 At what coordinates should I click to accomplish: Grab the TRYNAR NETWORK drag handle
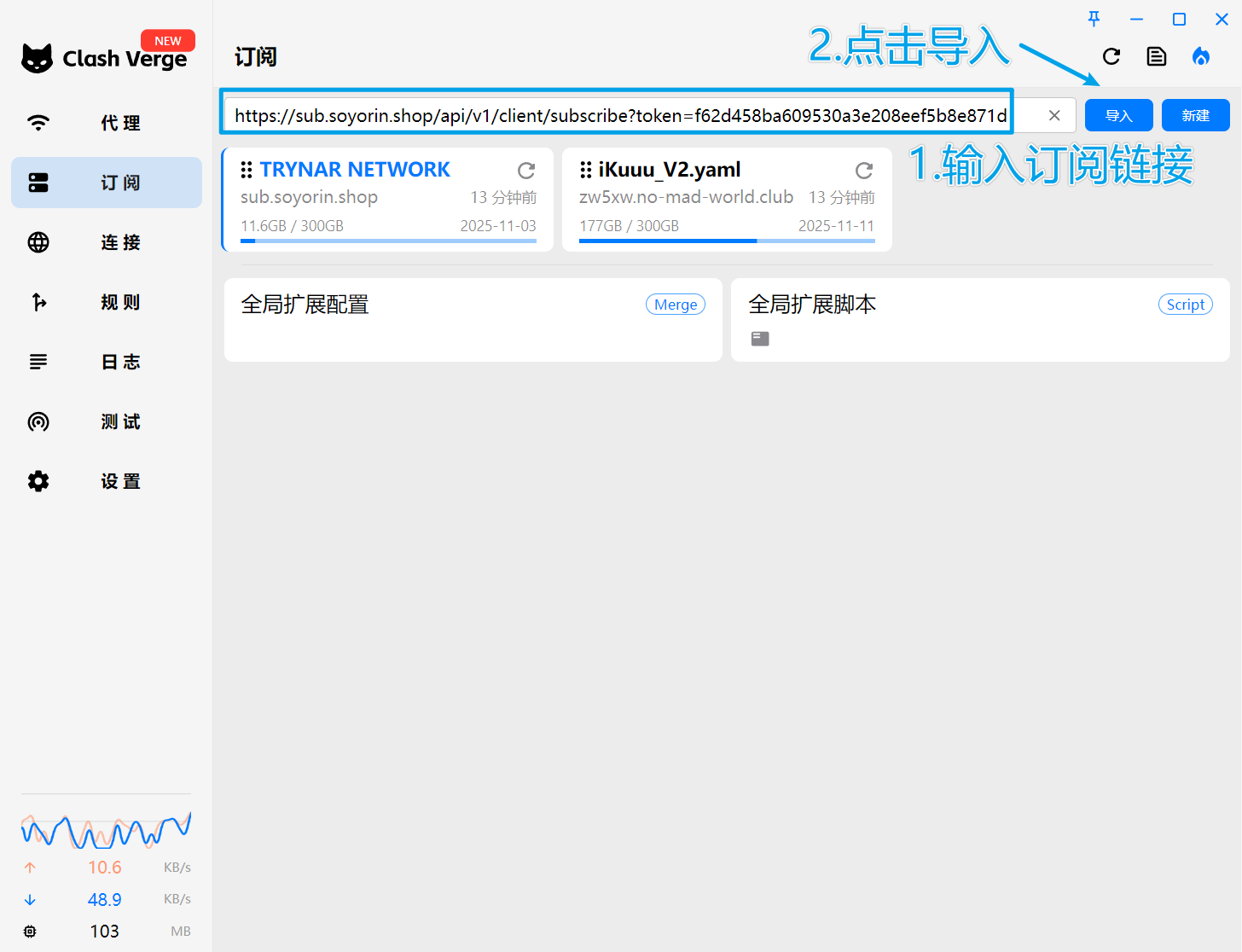click(247, 171)
